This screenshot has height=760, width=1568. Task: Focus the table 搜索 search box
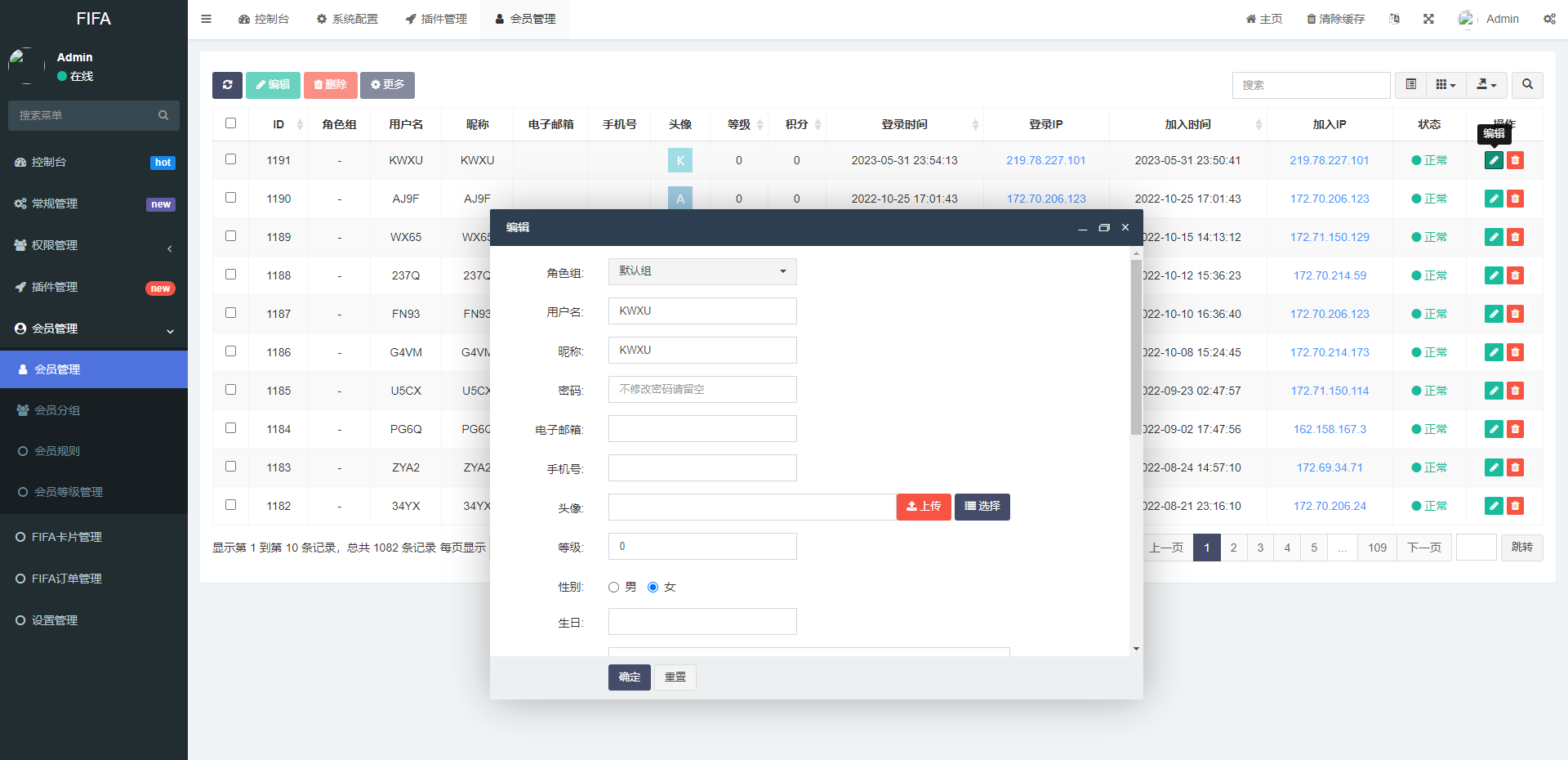pos(1312,85)
